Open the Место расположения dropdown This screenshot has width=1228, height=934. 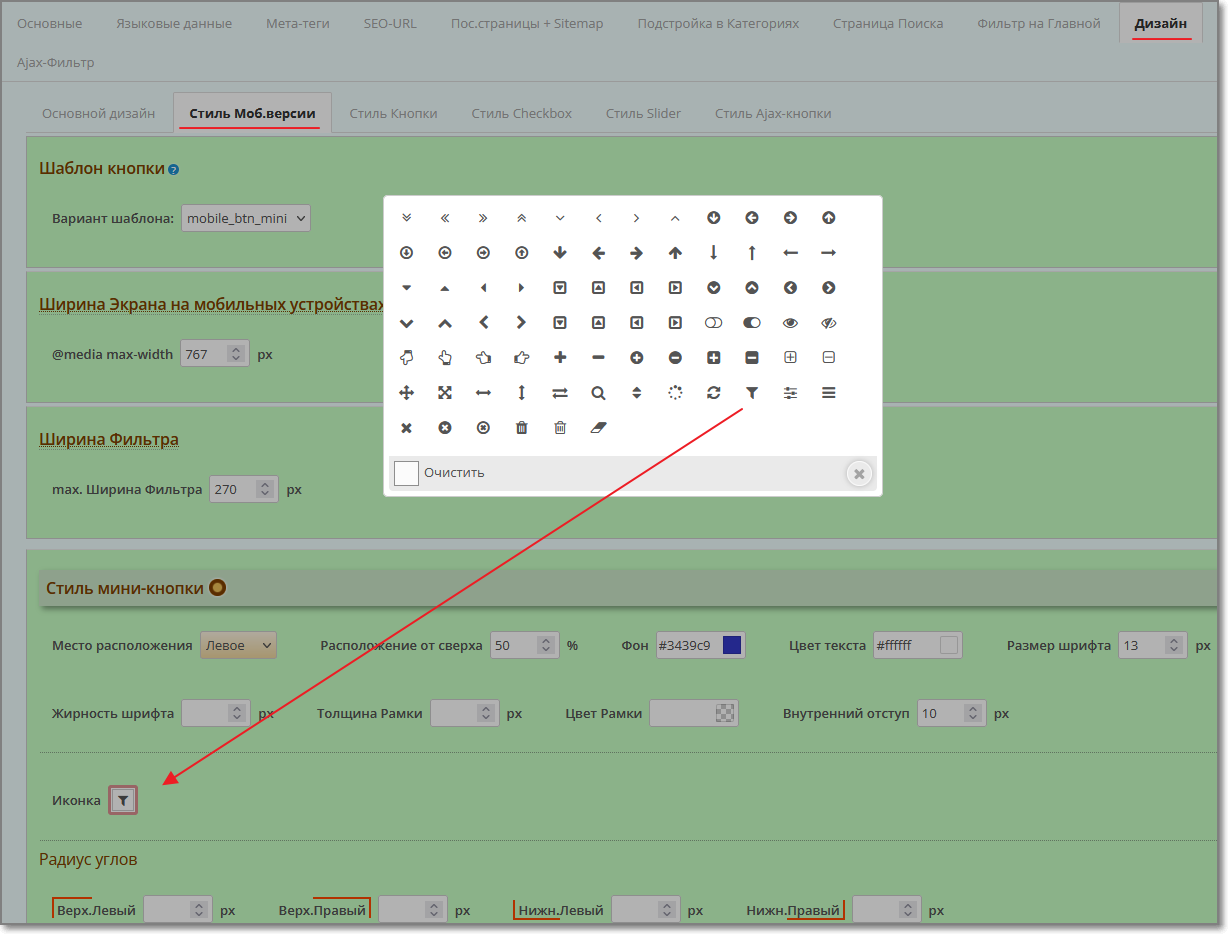[x=239, y=645]
